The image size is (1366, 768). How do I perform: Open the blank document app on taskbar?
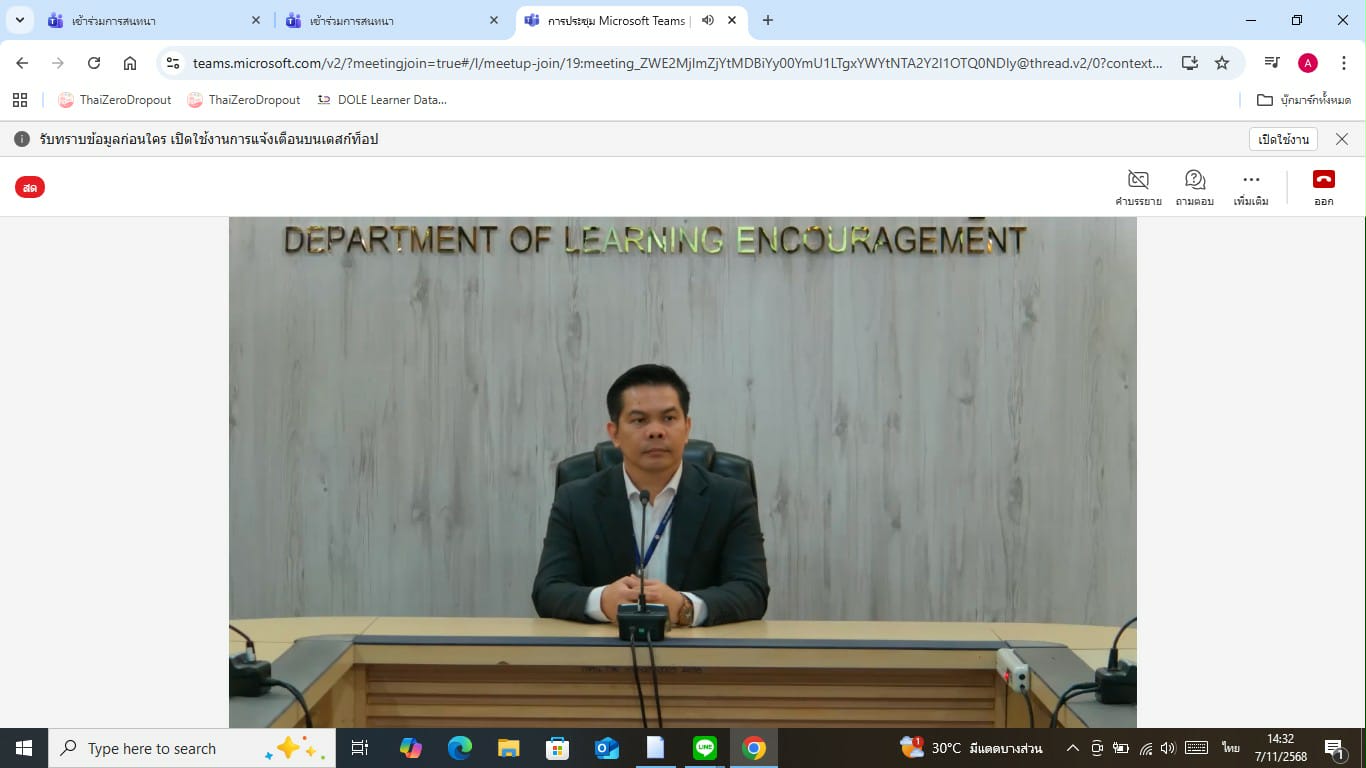point(655,748)
